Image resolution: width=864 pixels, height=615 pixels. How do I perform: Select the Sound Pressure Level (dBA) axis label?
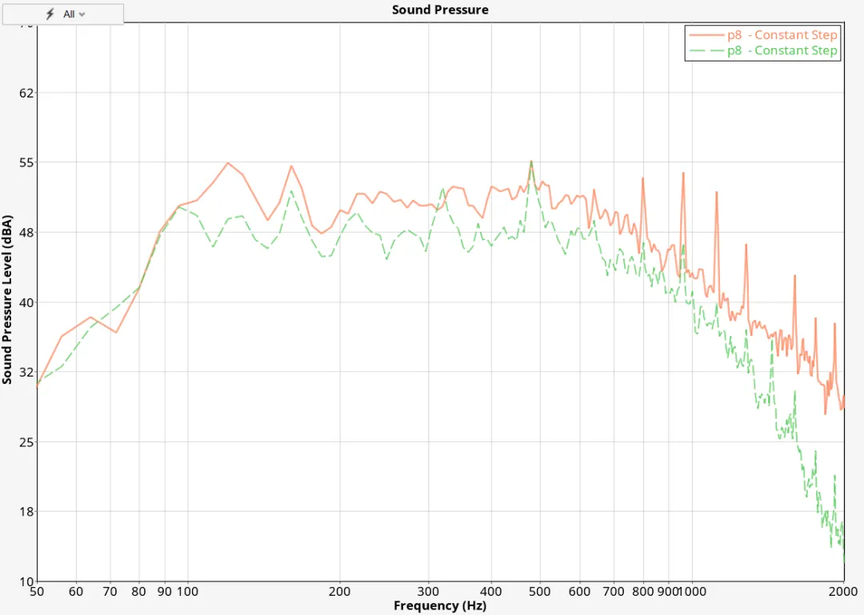[x=7, y=300]
